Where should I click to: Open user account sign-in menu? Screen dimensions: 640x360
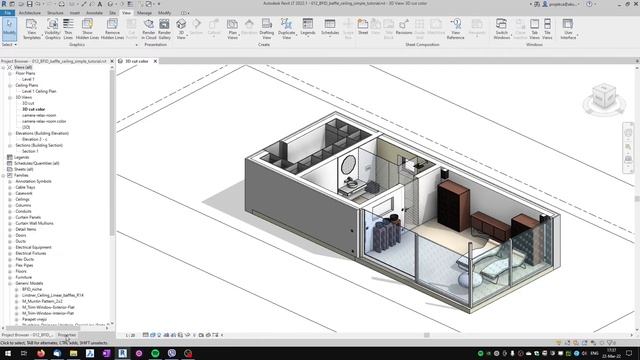click(560, 4)
